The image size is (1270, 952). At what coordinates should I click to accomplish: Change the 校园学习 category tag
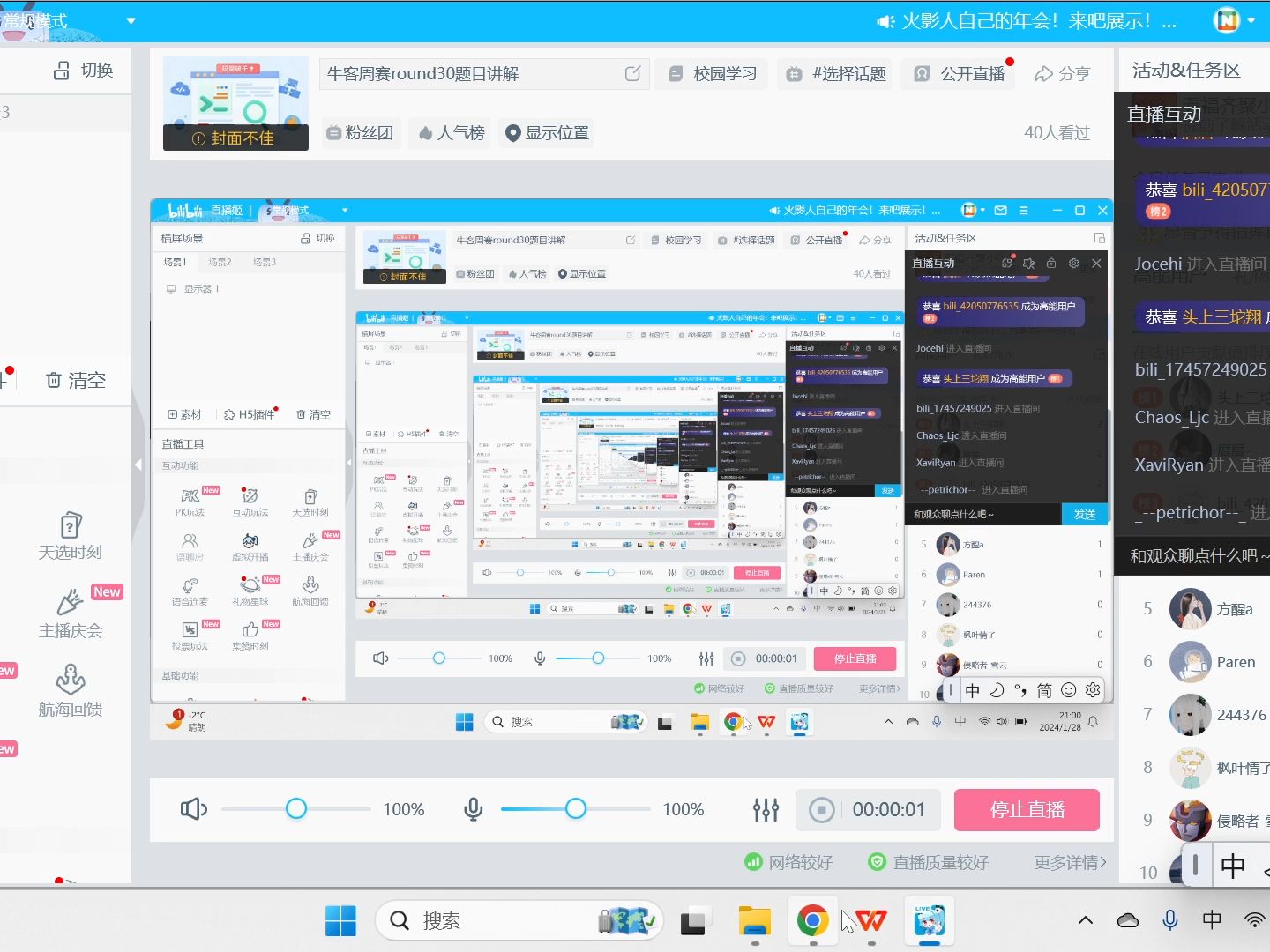point(713,74)
